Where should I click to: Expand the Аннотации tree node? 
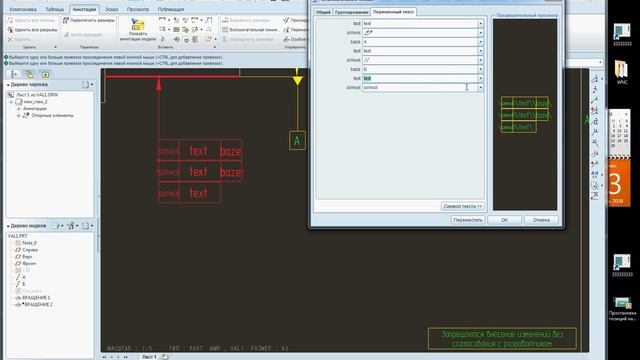[18, 109]
